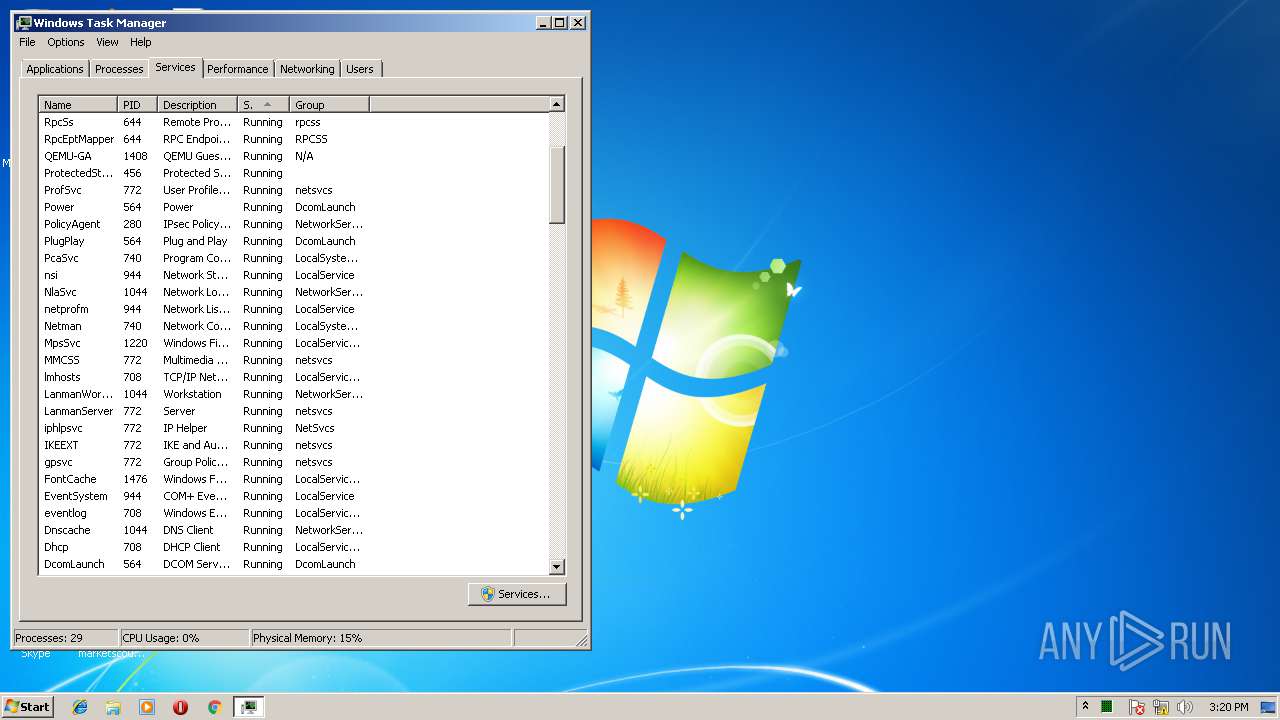
Task: Click the green CPU usage tray icon
Action: [1107, 707]
